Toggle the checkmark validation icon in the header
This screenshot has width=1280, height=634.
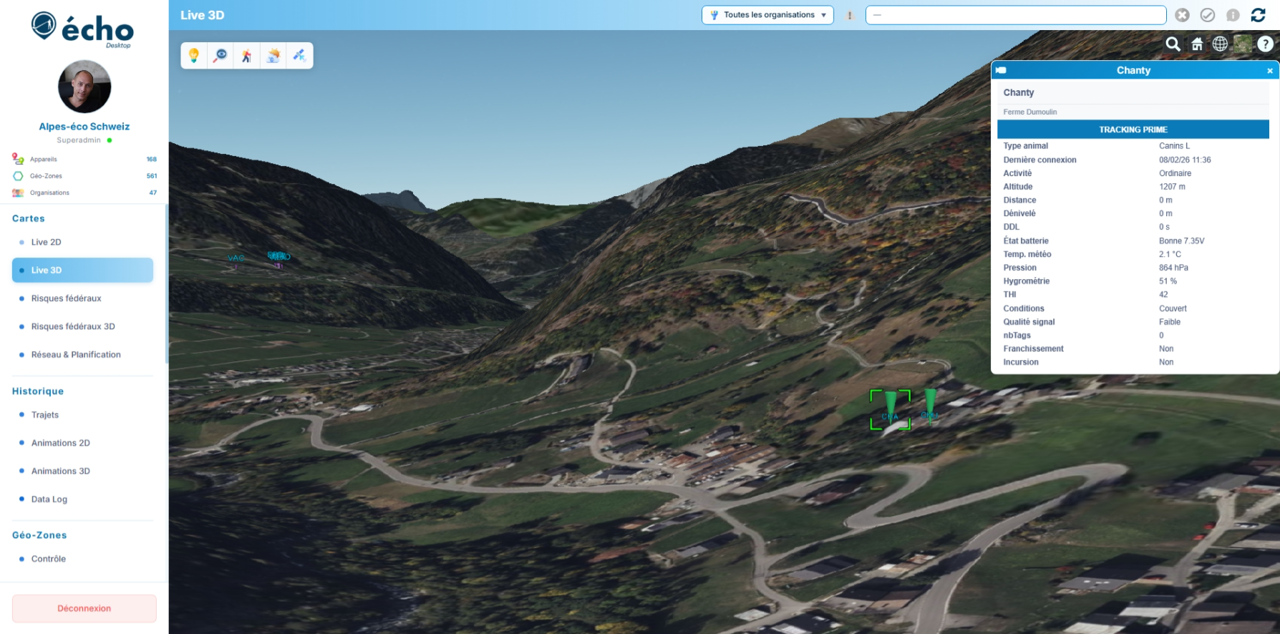[x=1208, y=15]
